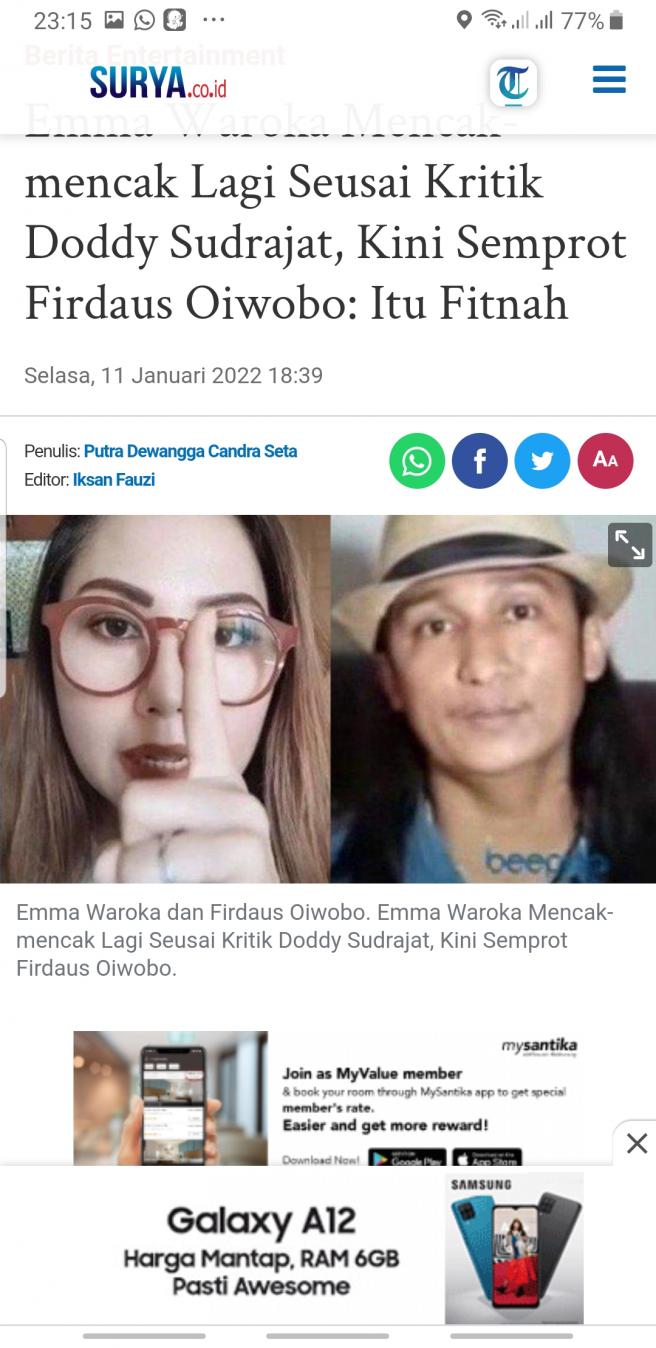Open the Samsung Galaxy A12 banner ad
This screenshot has height=1348, width=656.
[328, 1249]
